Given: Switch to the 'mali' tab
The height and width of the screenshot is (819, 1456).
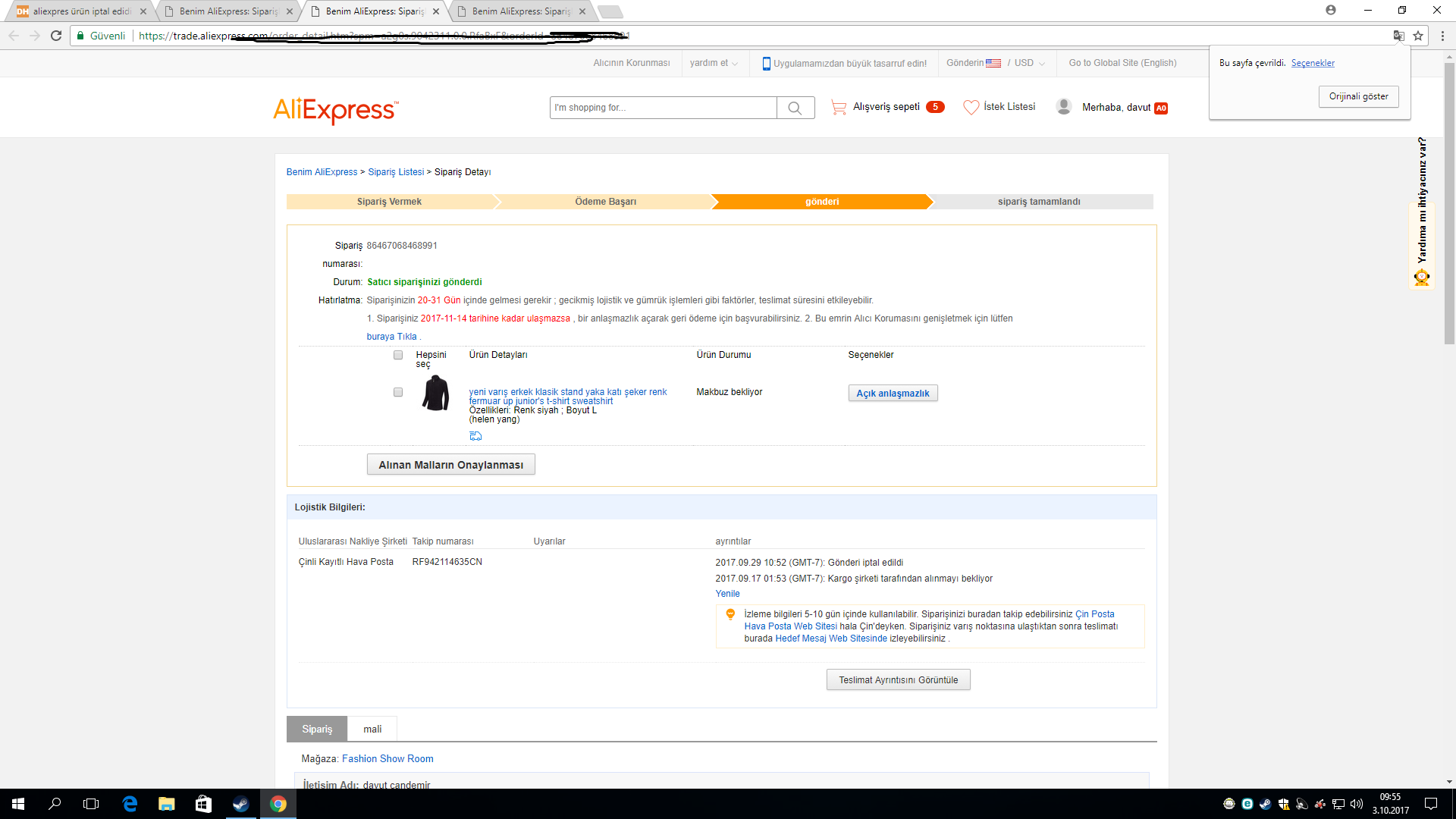Looking at the screenshot, I should [372, 729].
